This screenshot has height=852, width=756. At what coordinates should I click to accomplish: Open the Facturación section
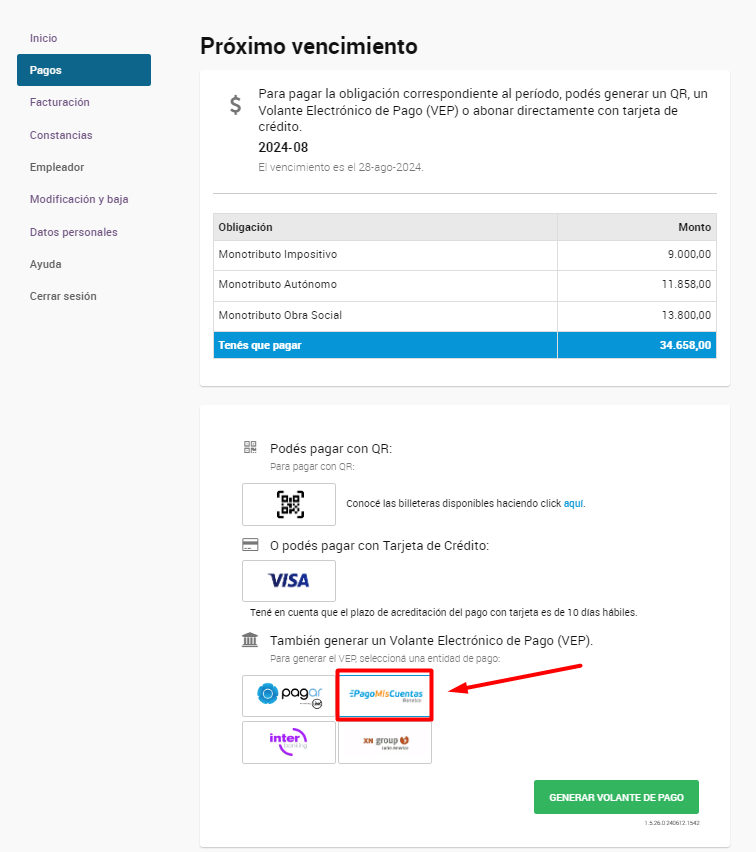60,102
